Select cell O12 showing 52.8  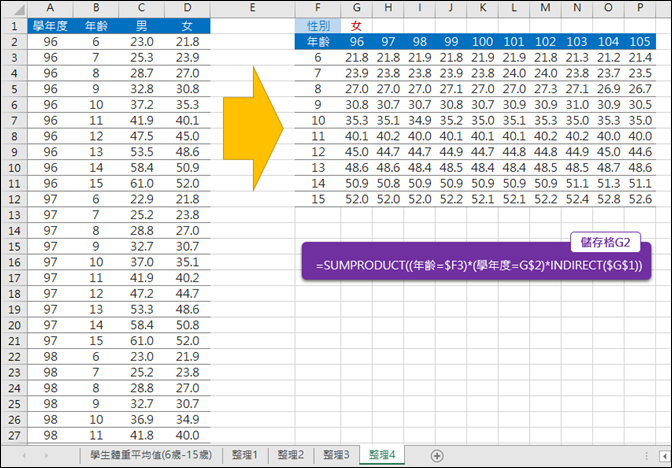609,199
